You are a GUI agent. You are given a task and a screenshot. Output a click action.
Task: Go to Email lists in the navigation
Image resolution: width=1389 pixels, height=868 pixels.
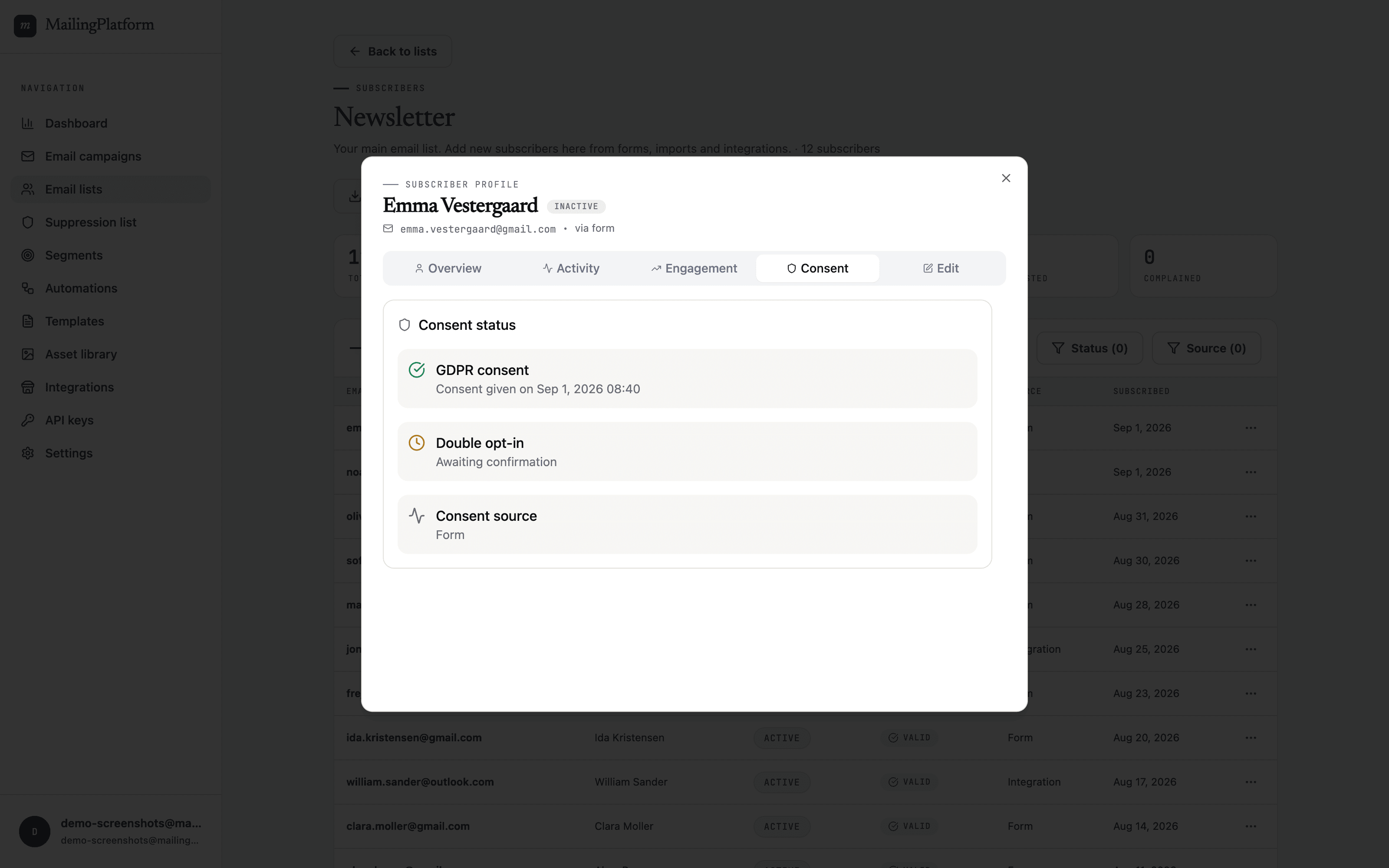[111, 190]
